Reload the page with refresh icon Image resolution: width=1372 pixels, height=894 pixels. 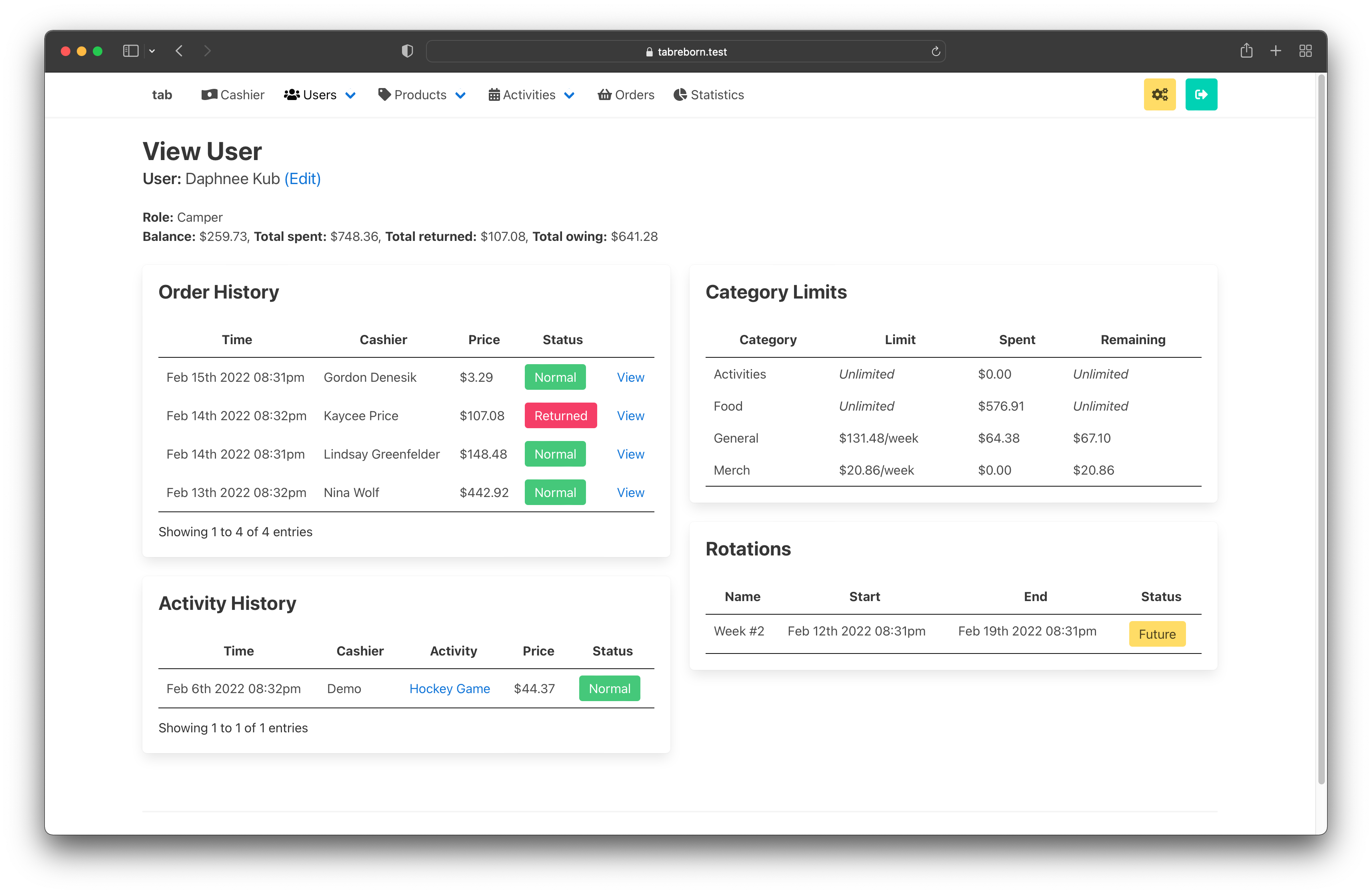point(936,52)
